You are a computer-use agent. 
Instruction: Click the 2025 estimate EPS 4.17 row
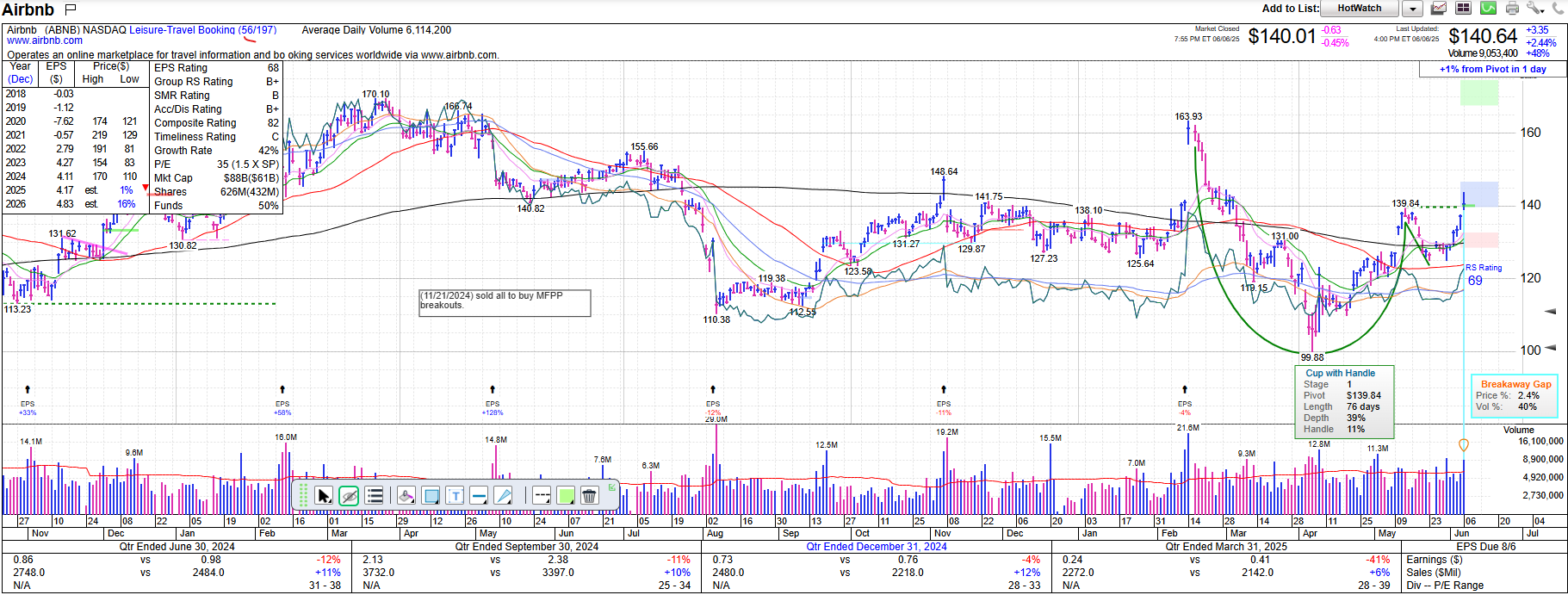tap(71, 190)
